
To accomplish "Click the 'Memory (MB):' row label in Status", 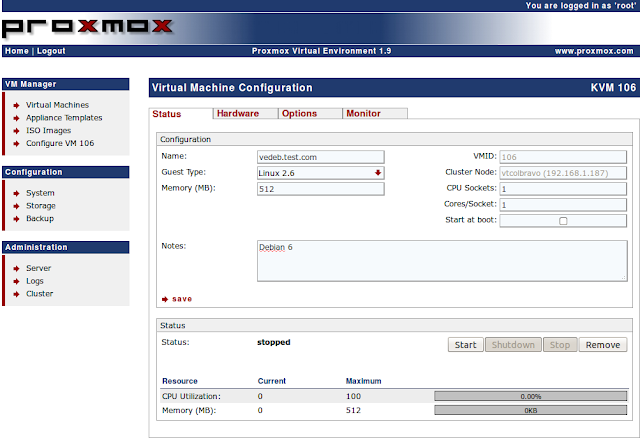I will tap(189, 411).
